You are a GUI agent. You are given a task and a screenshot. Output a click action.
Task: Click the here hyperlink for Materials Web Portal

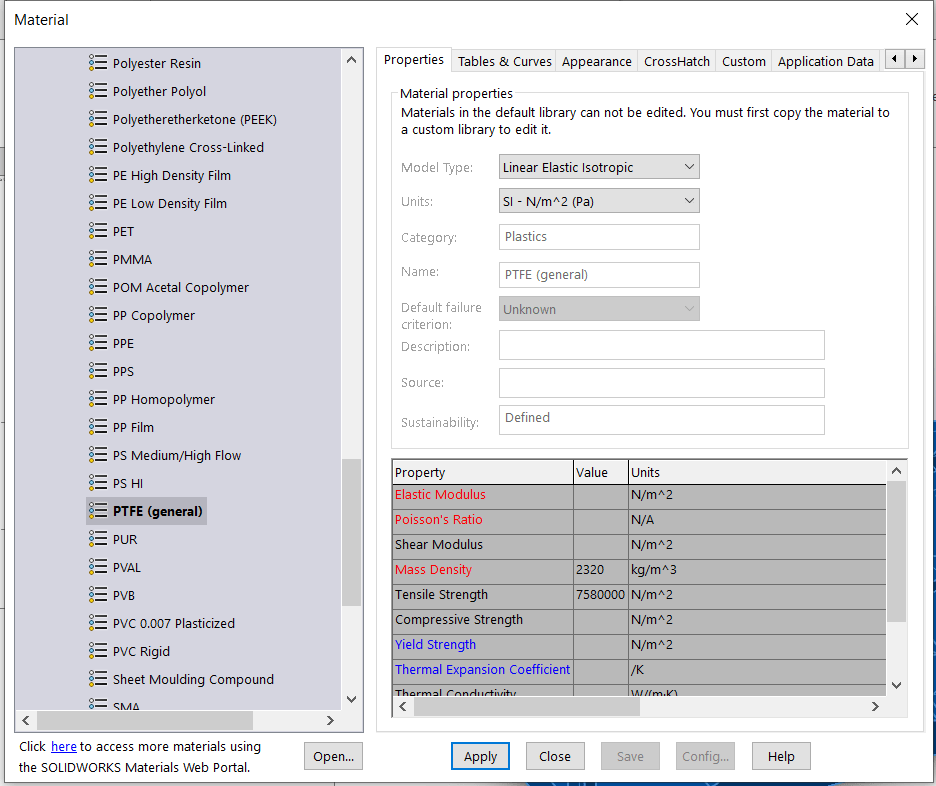64,746
